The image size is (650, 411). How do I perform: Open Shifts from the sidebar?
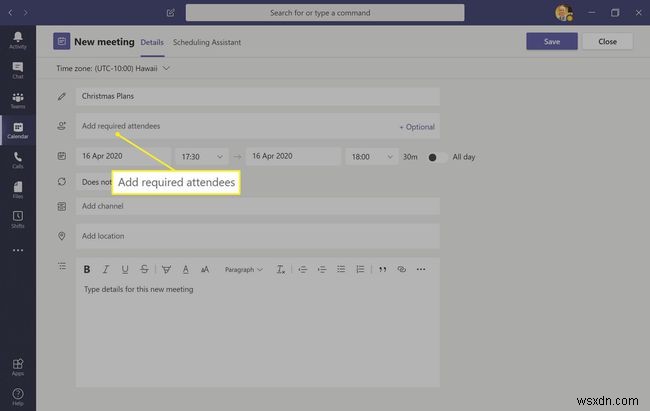18,219
